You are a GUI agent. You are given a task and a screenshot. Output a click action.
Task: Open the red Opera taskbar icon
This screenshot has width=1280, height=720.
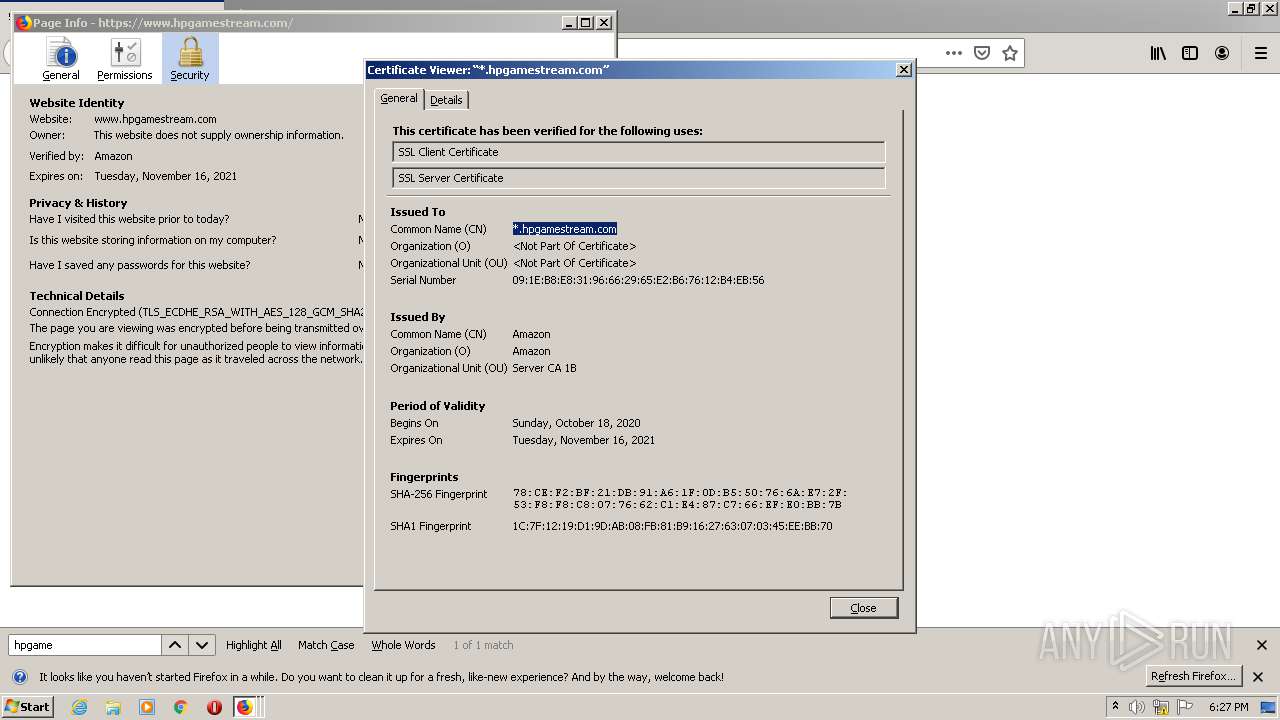[214, 707]
